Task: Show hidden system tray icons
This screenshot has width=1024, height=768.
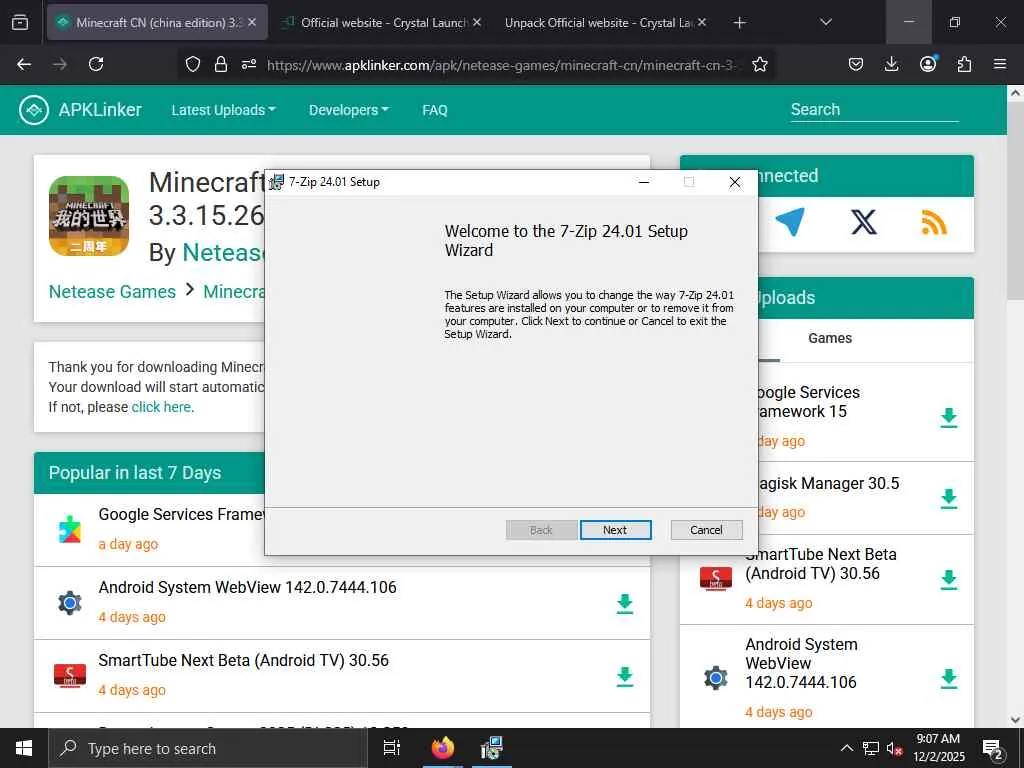Action: click(846, 748)
